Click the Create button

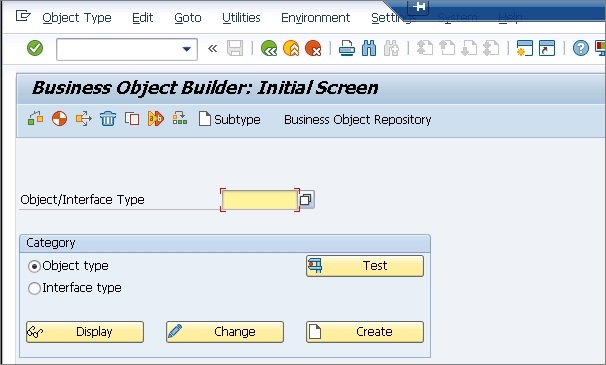[365, 332]
